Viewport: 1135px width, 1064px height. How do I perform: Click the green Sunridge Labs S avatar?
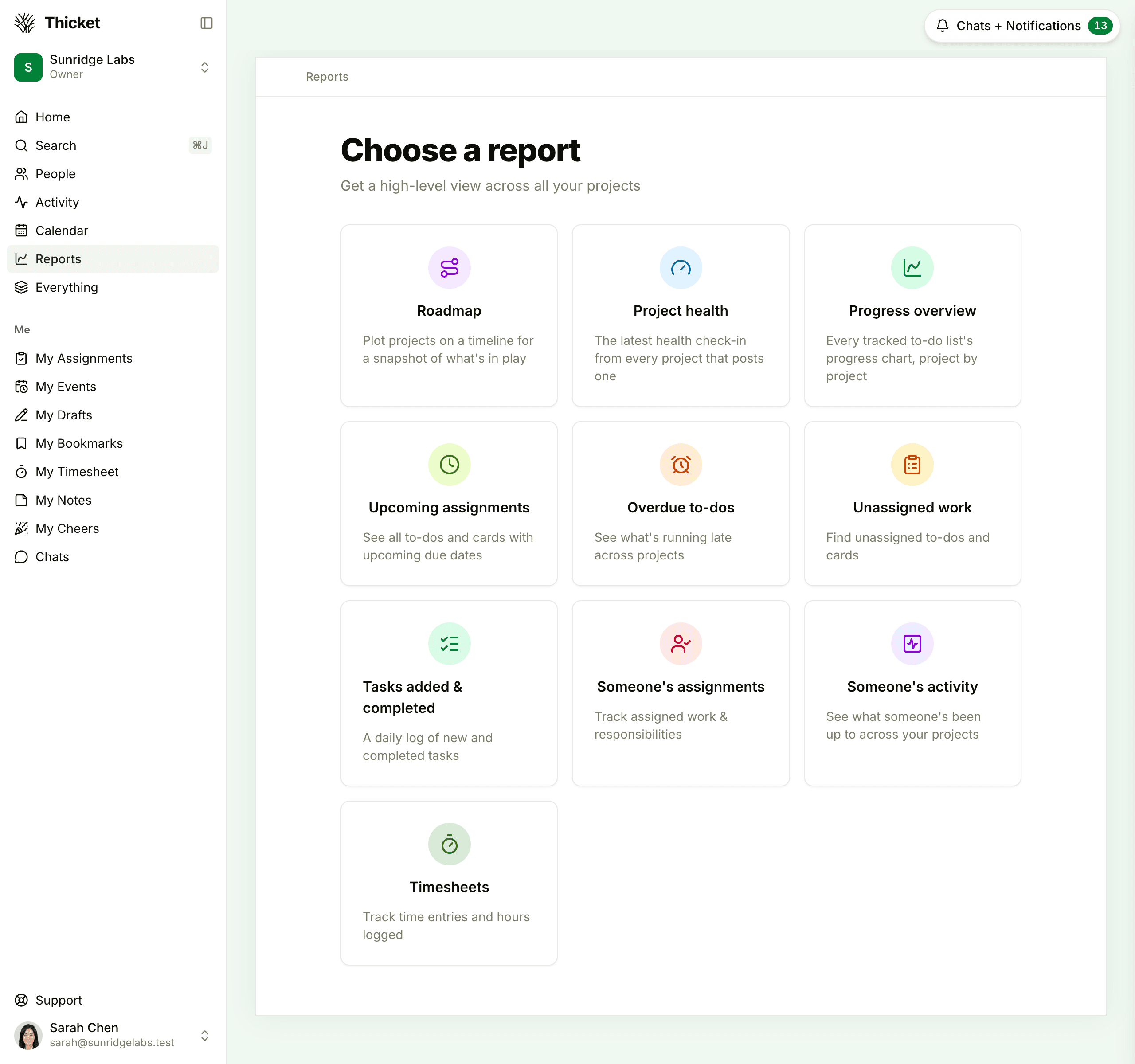(x=28, y=67)
